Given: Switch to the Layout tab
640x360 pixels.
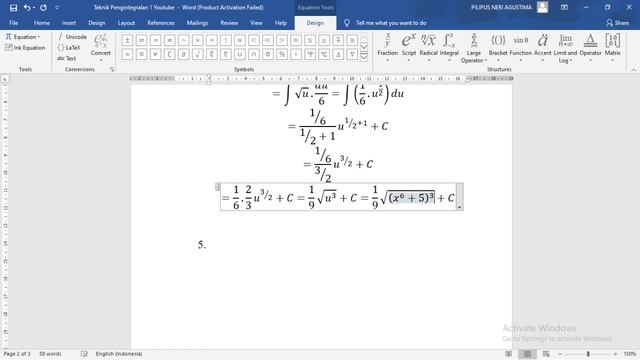Looking at the screenshot, I should [126, 23].
